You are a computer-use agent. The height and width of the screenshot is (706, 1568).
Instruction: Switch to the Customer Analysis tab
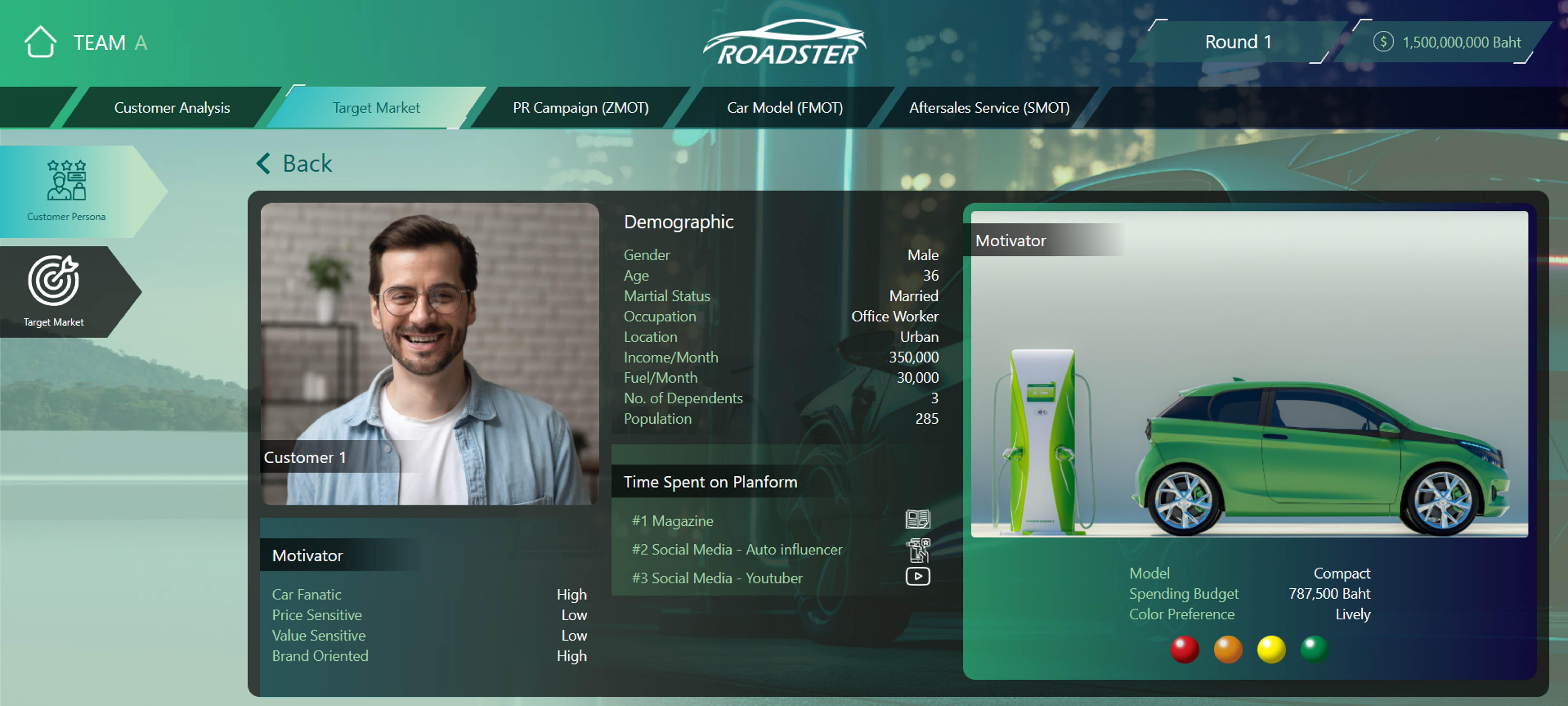[172, 108]
